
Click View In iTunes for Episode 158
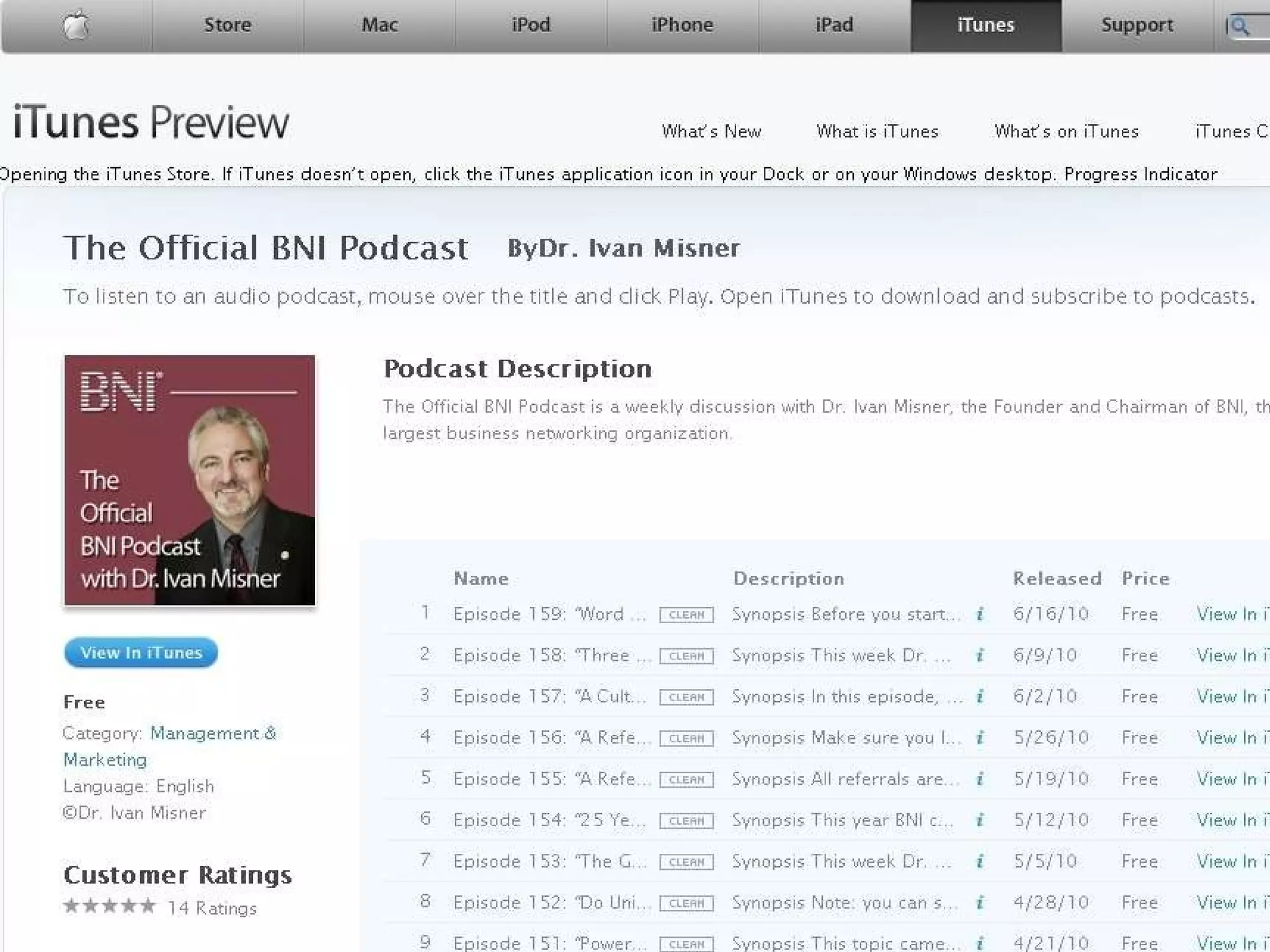(x=1233, y=655)
